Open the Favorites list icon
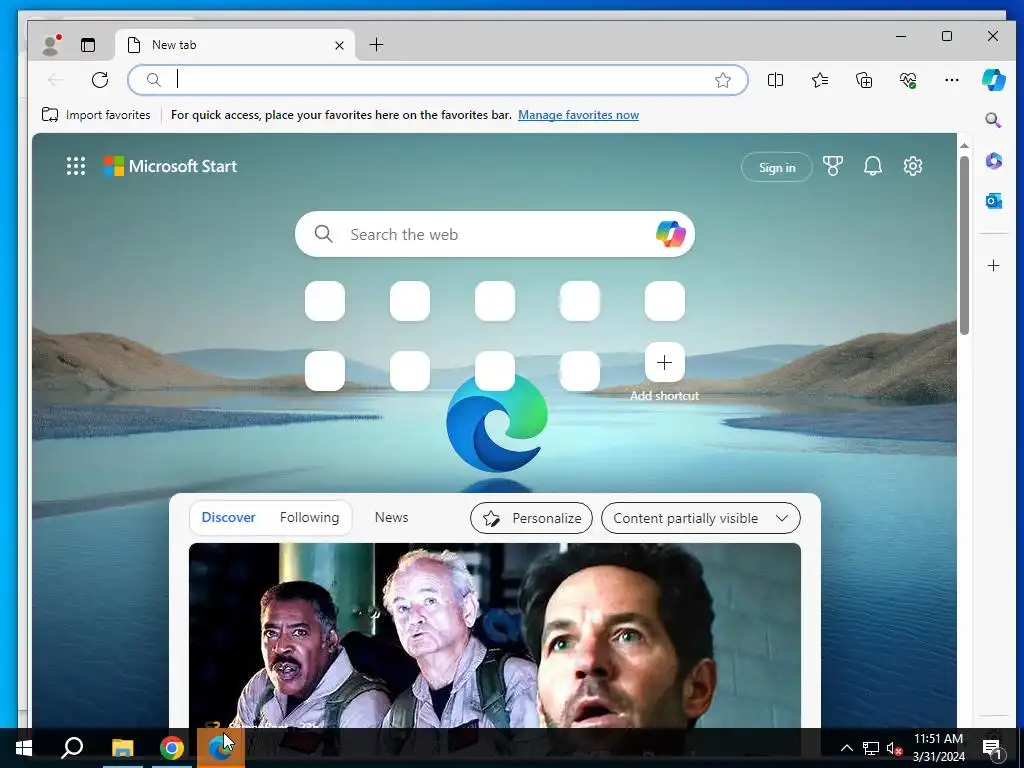Image resolution: width=1024 pixels, height=768 pixels. 820,80
